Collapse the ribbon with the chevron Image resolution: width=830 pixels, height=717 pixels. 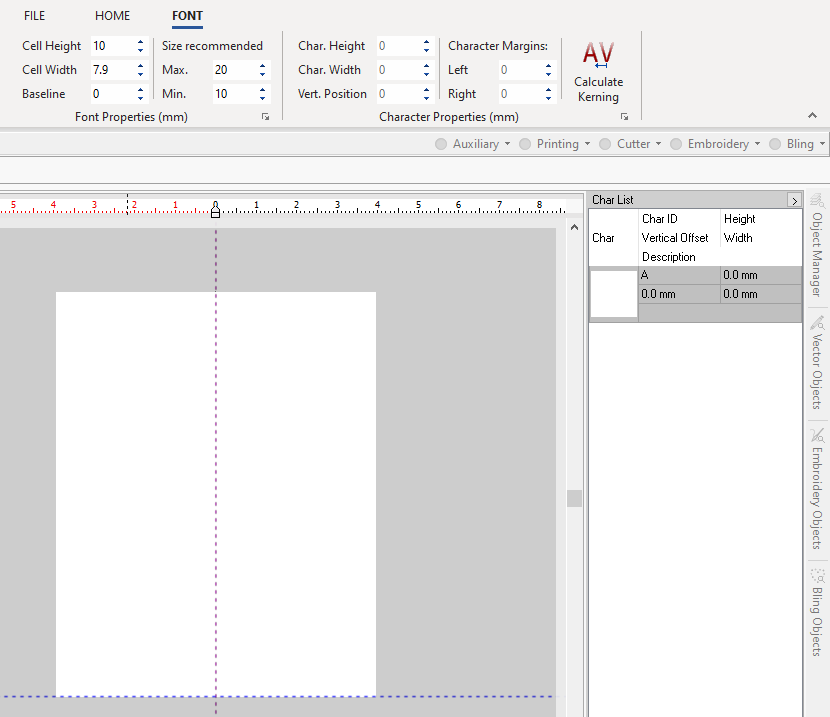click(812, 116)
